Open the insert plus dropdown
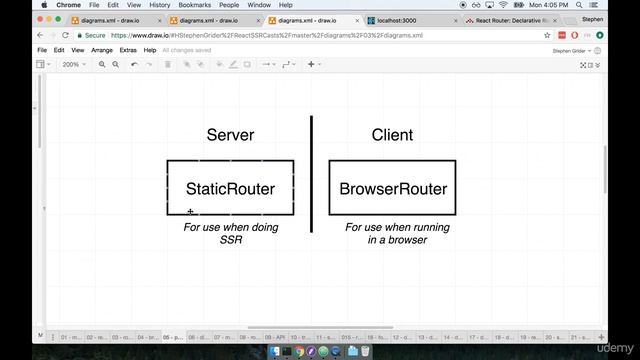 [314, 64]
